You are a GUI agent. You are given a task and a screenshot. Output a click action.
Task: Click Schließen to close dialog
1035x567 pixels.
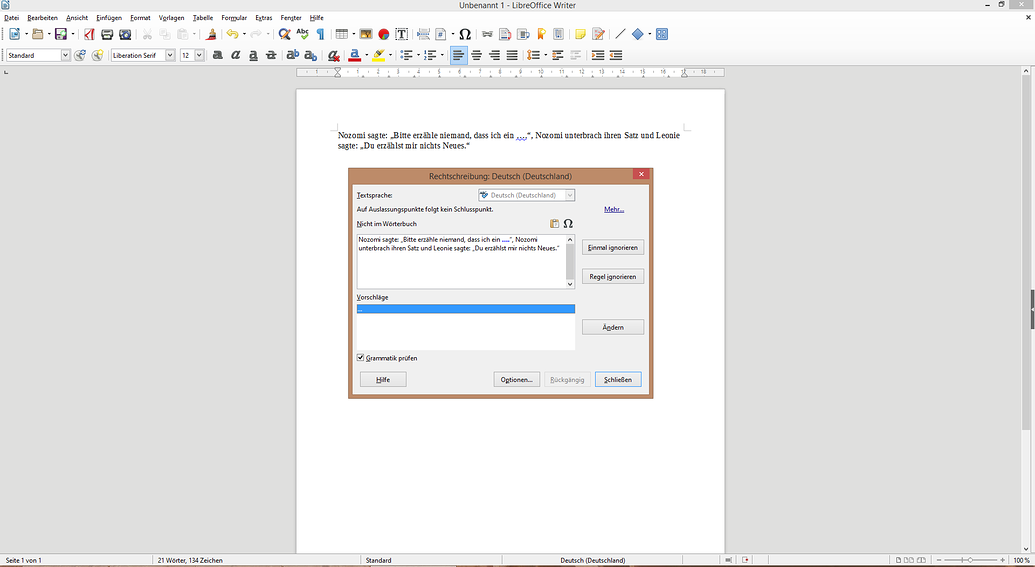[618, 380]
